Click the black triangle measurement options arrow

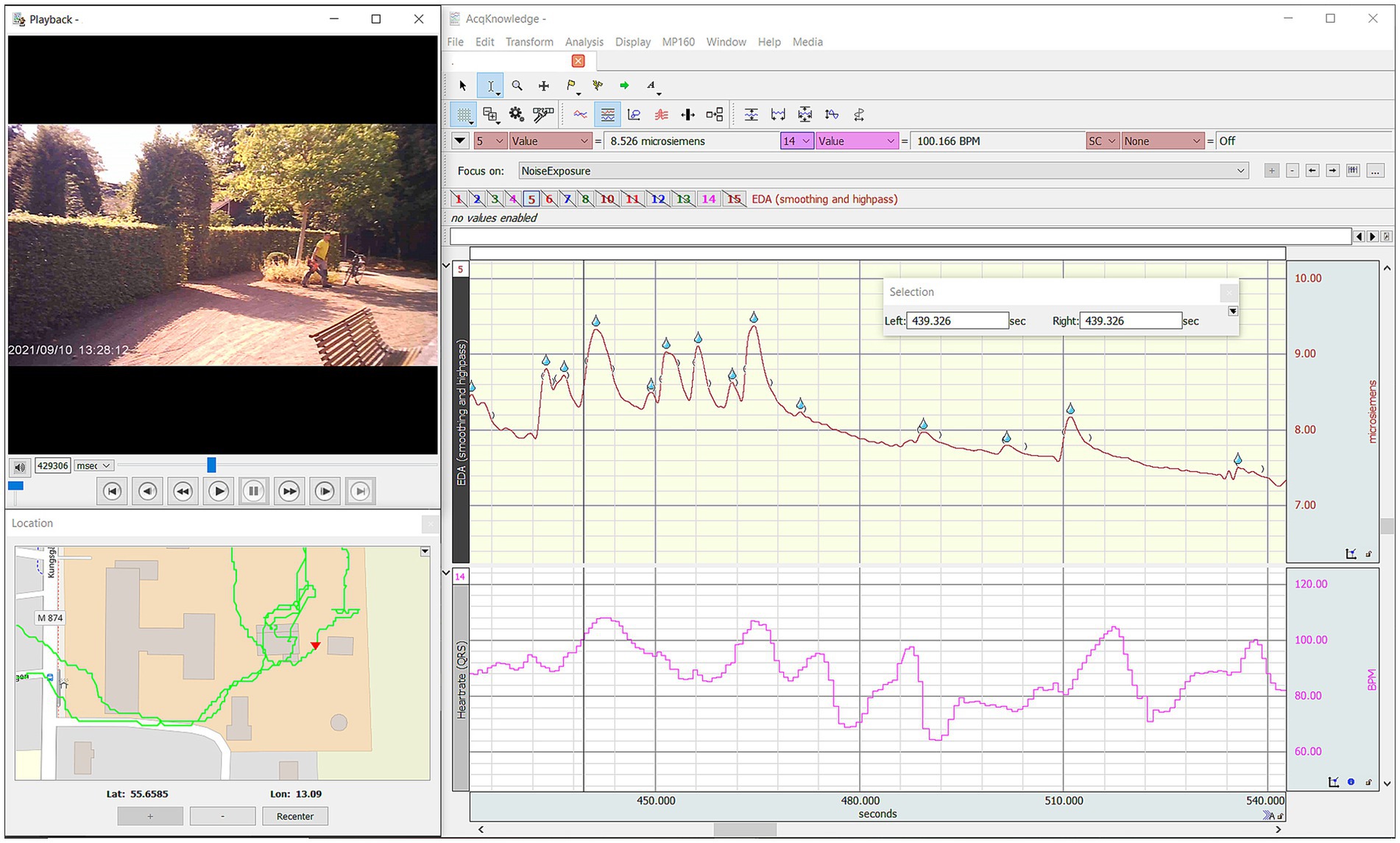click(x=460, y=141)
